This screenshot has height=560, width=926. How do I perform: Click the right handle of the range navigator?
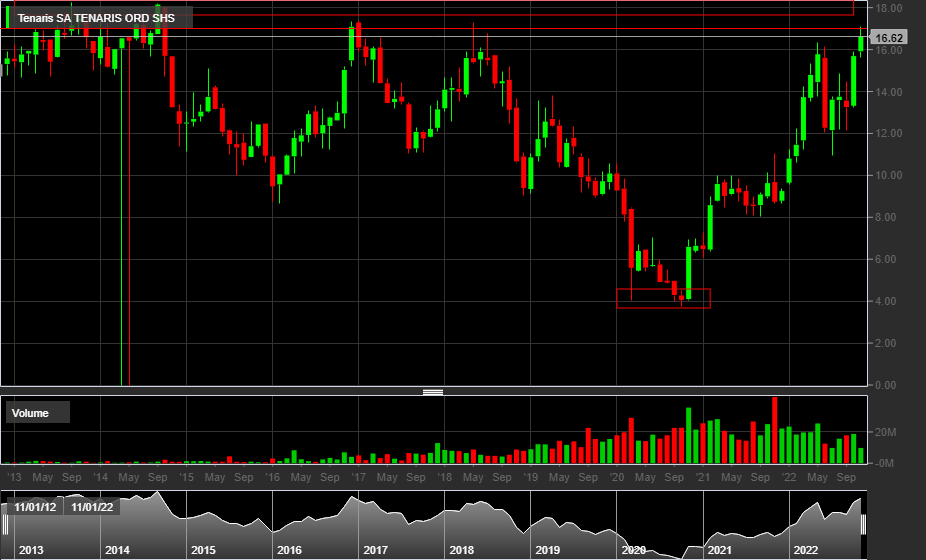coord(863,525)
